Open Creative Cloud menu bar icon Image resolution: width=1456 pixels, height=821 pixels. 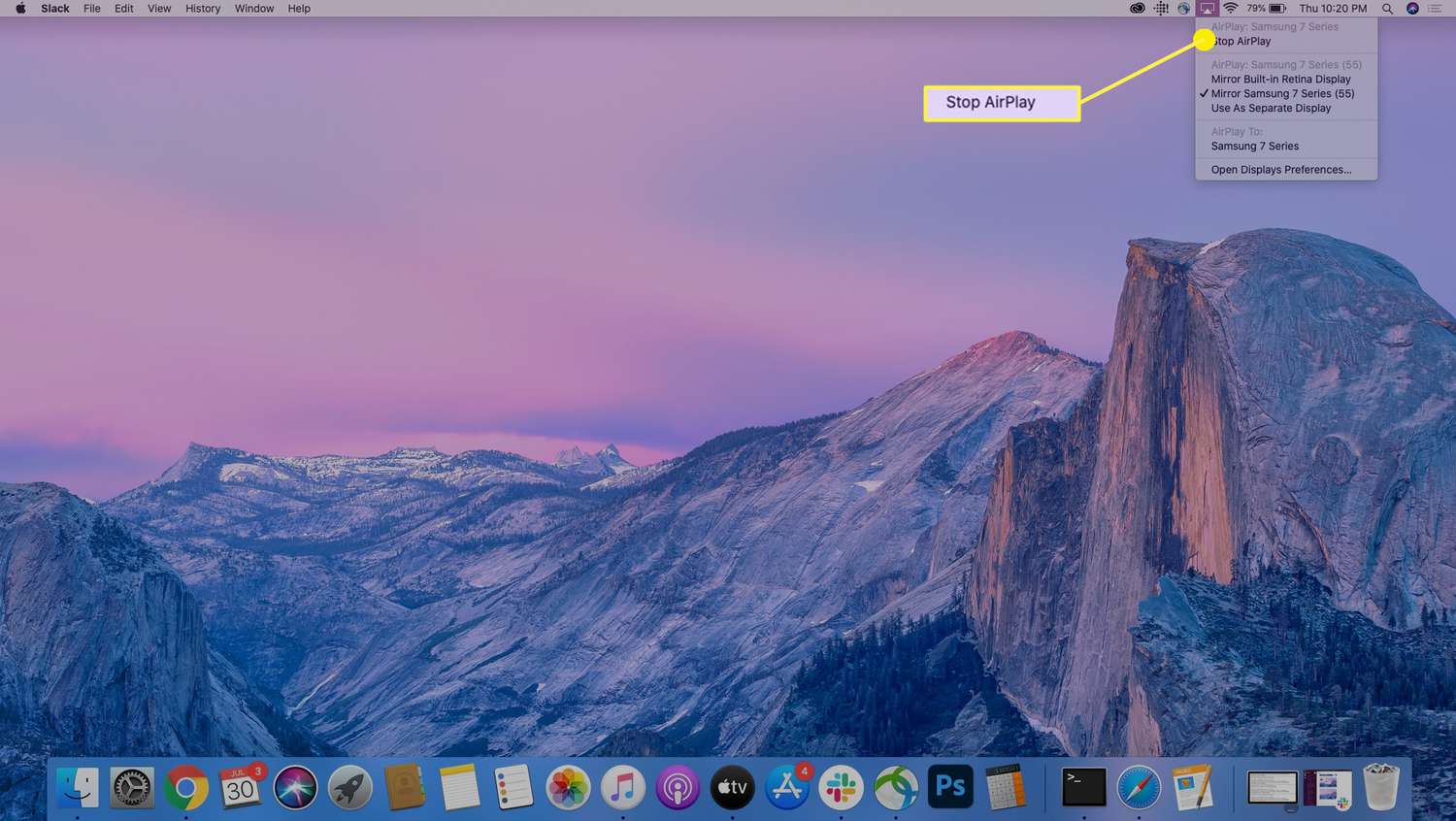[x=1138, y=9]
